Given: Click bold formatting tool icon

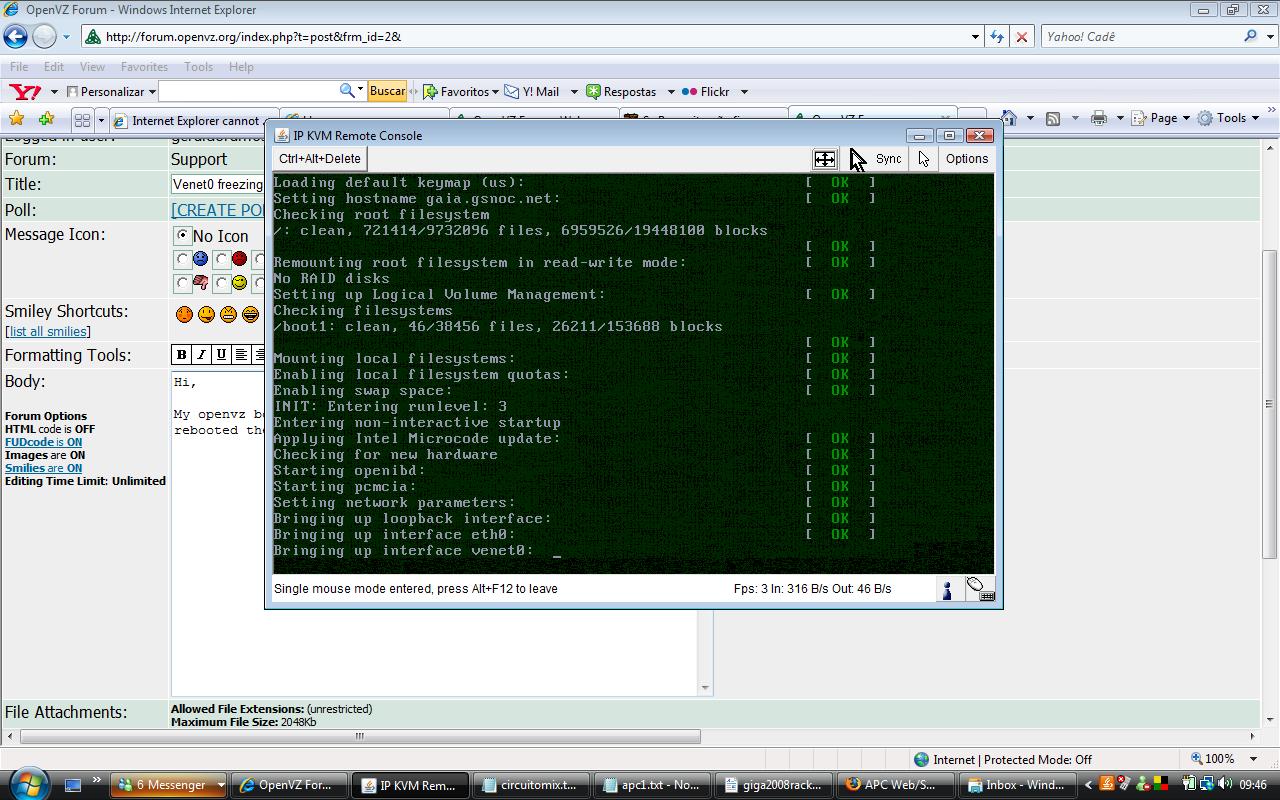Looking at the screenshot, I should point(182,355).
